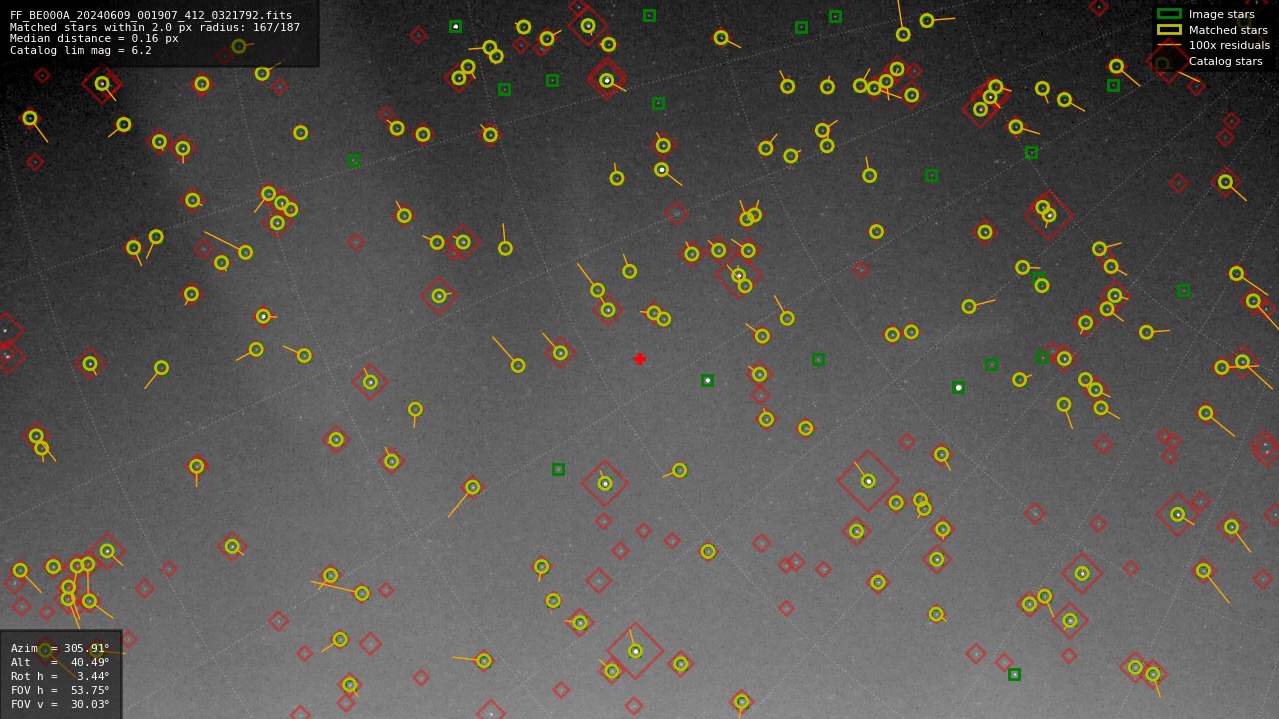1279x719 pixels.
Task: Click the FF_BE000A_20240609 FITS file name
Action: click(151, 16)
